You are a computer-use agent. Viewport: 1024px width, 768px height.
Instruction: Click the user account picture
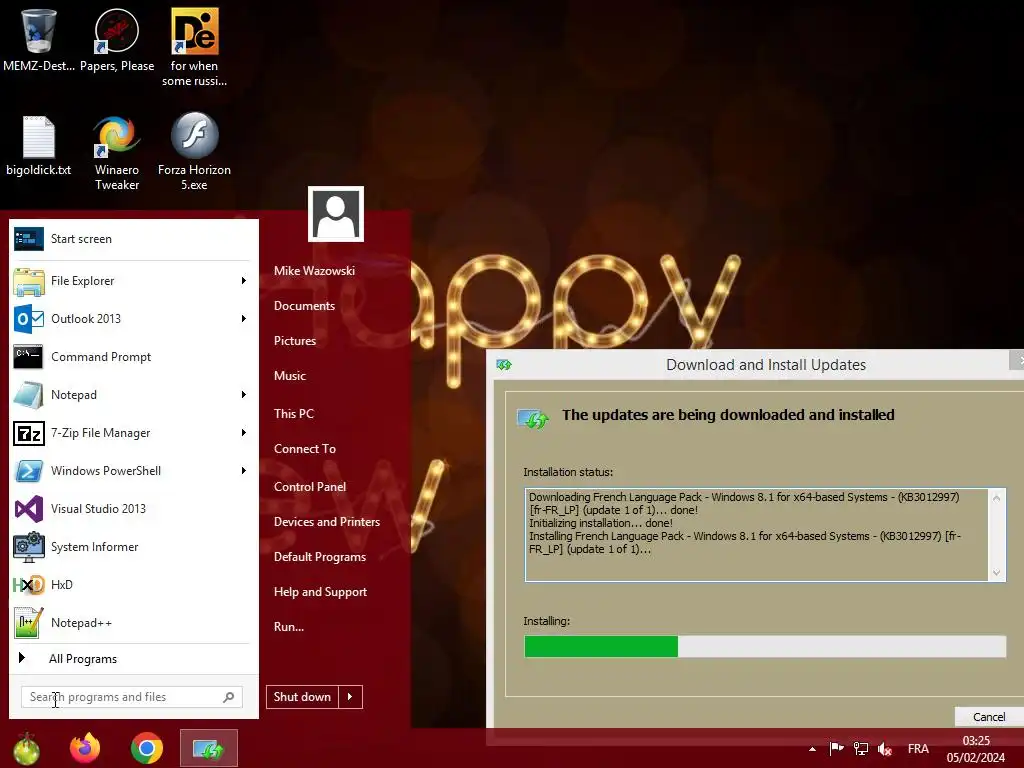tap(336, 214)
